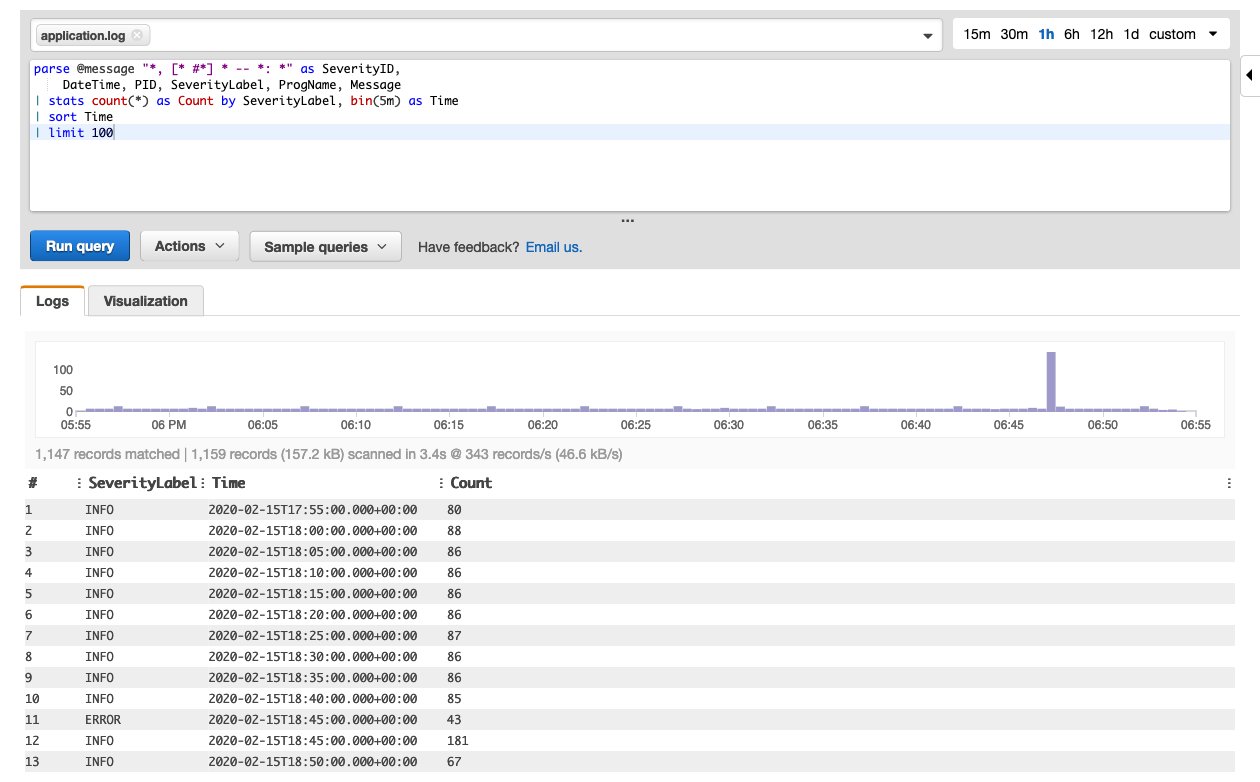Screen dimensions: 1260x782
Task: Expand the Sample queries menu
Action: [325, 247]
